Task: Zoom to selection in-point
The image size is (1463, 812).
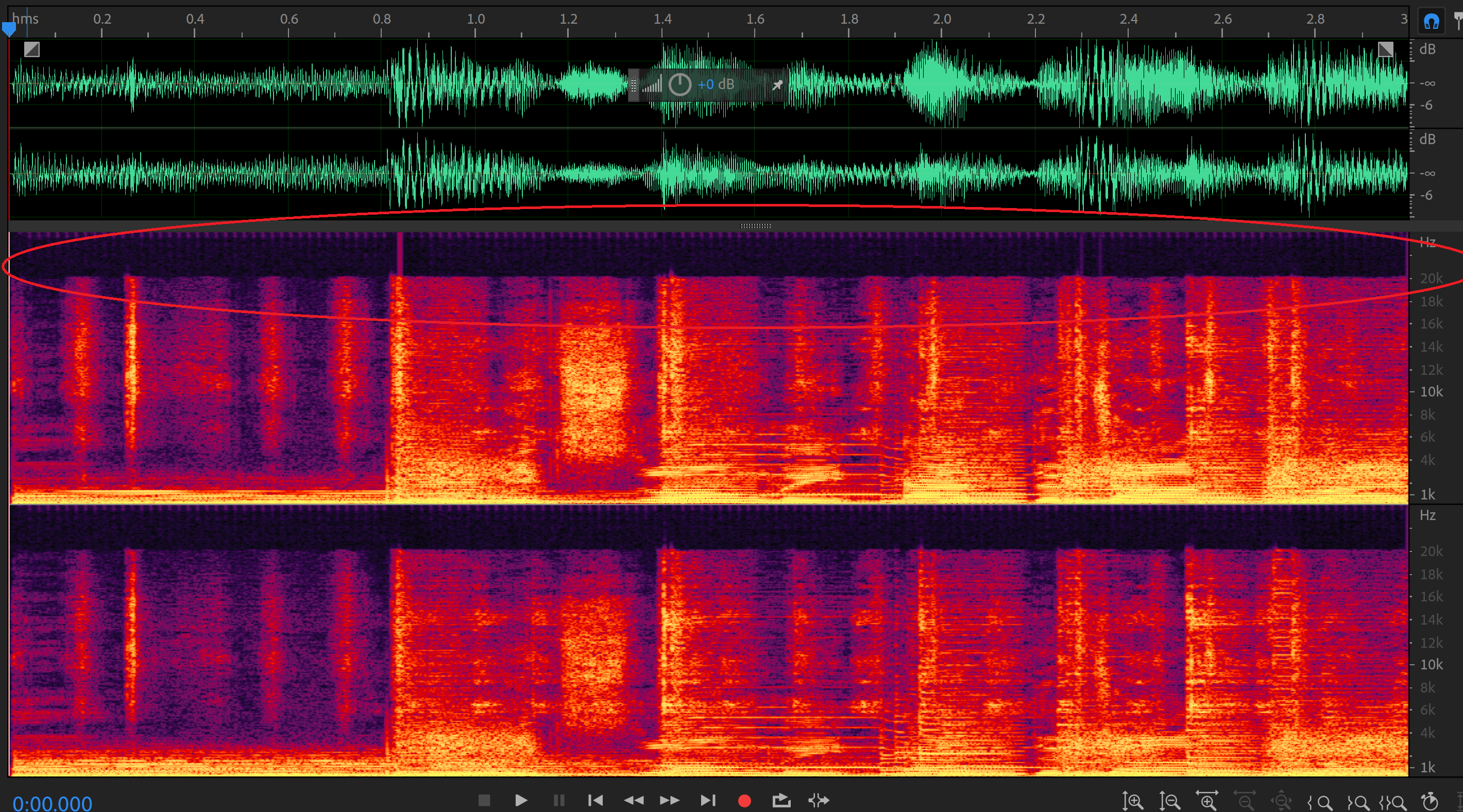Action: (x=1320, y=802)
